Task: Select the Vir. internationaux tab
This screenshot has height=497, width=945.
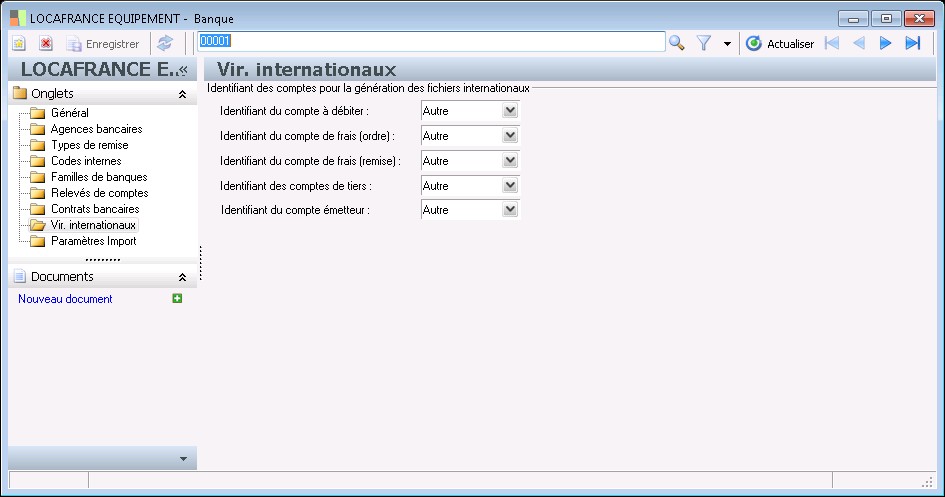Action: [x=93, y=225]
